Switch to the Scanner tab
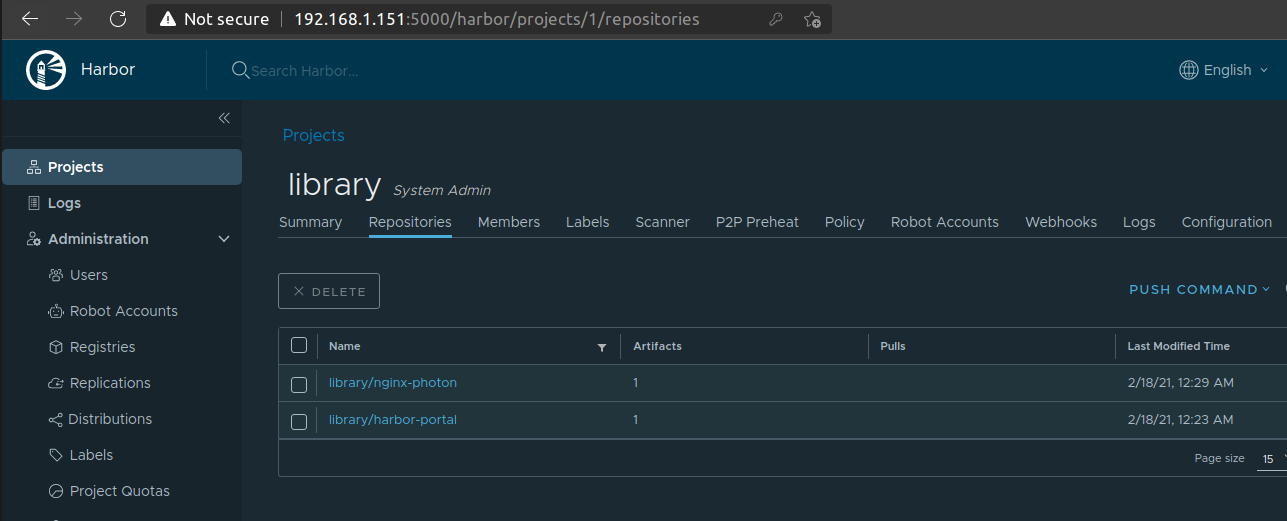 pyautogui.click(x=662, y=222)
